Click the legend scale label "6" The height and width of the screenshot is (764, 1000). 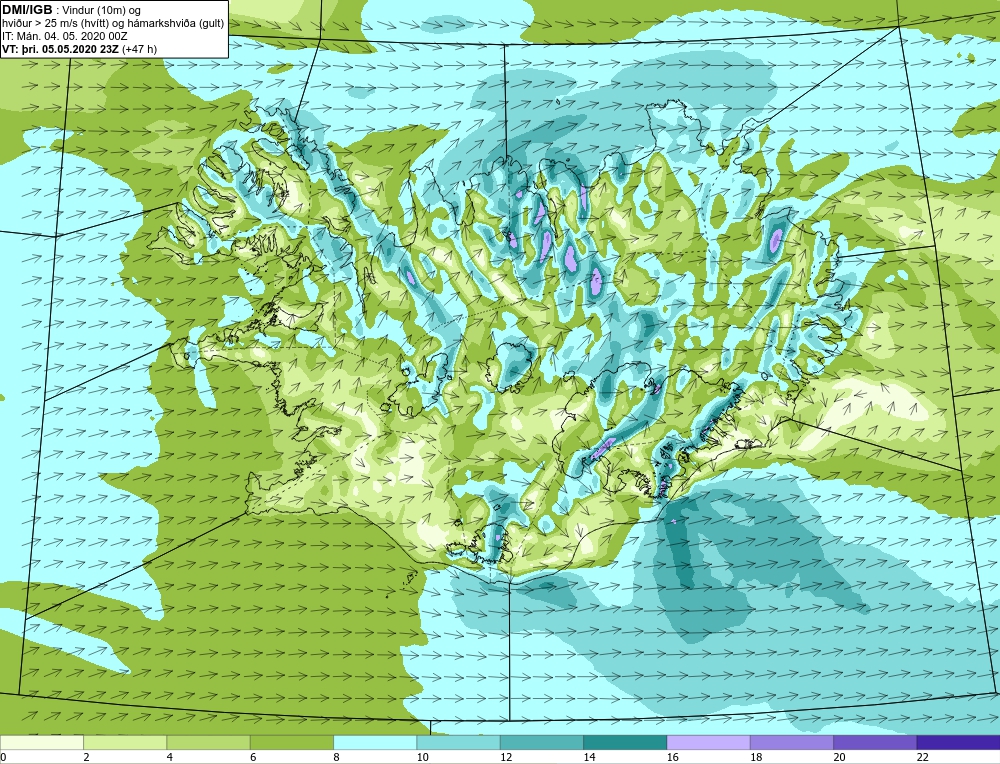[253, 757]
